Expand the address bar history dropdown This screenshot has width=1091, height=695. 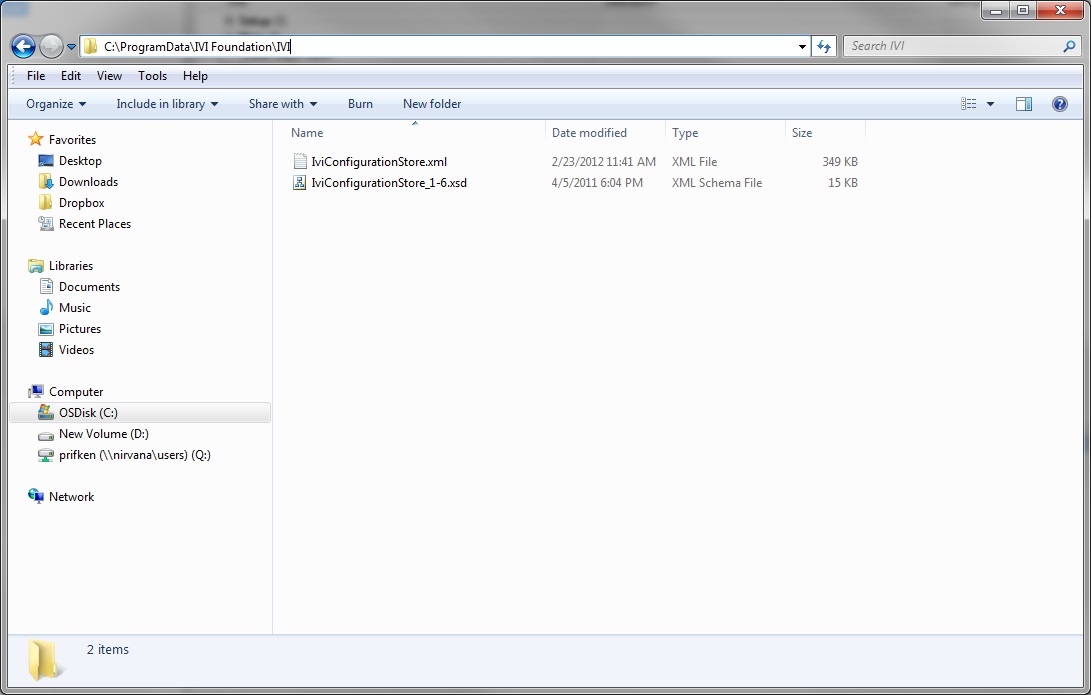click(802, 47)
